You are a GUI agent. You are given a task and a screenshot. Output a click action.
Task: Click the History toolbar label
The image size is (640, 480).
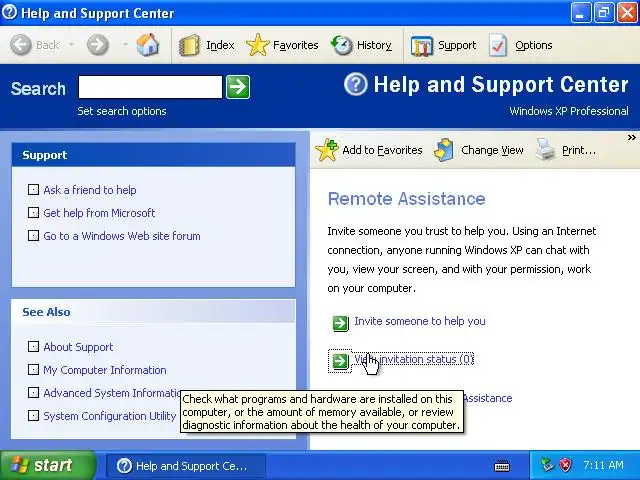[x=374, y=45]
